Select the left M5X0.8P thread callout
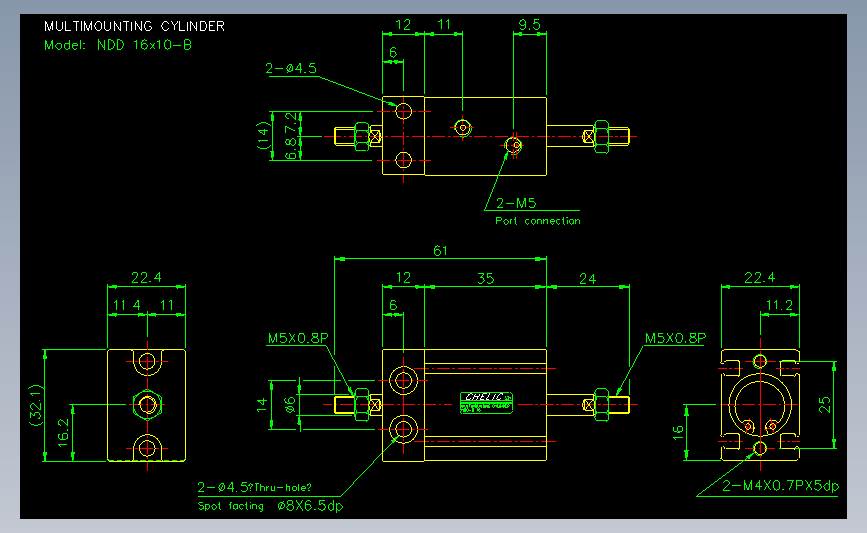The width and height of the screenshot is (867, 533). tap(298, 338)
